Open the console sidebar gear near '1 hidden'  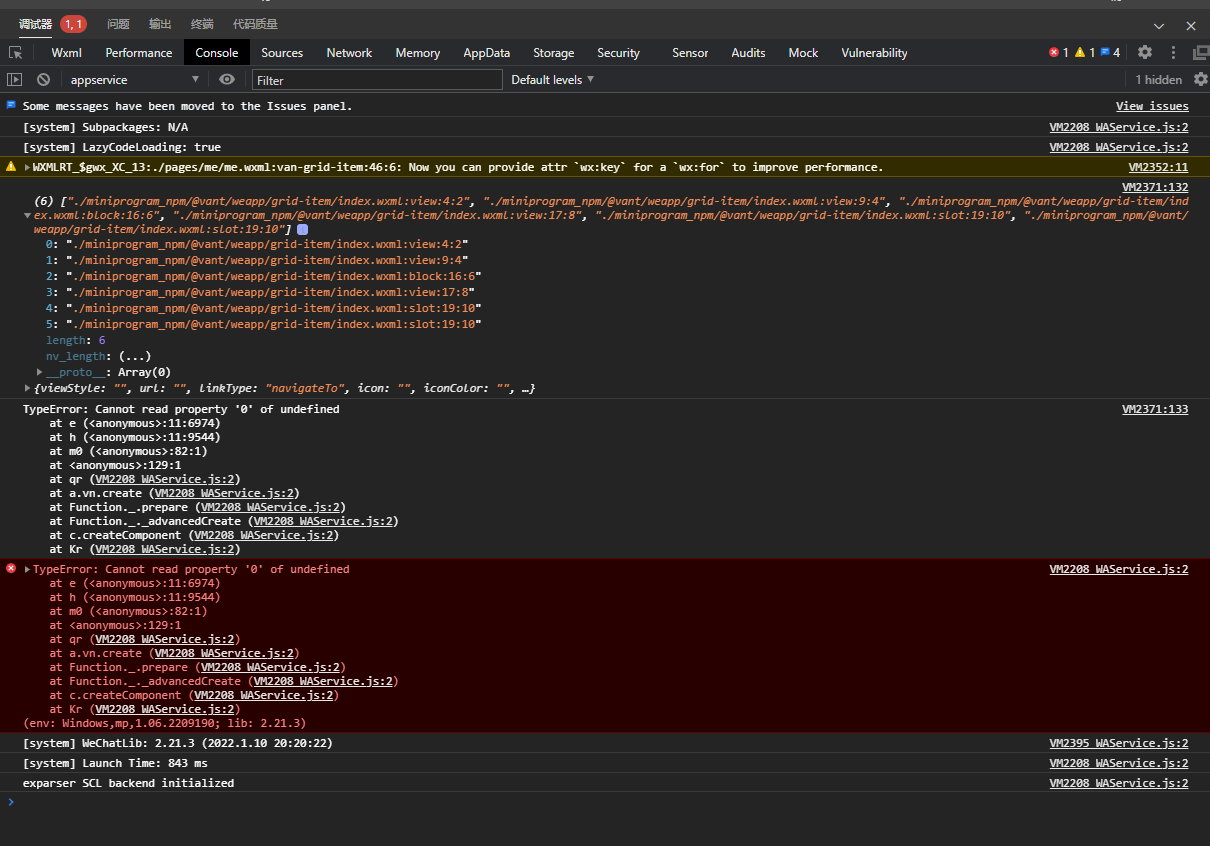(x=1203, y=79)
